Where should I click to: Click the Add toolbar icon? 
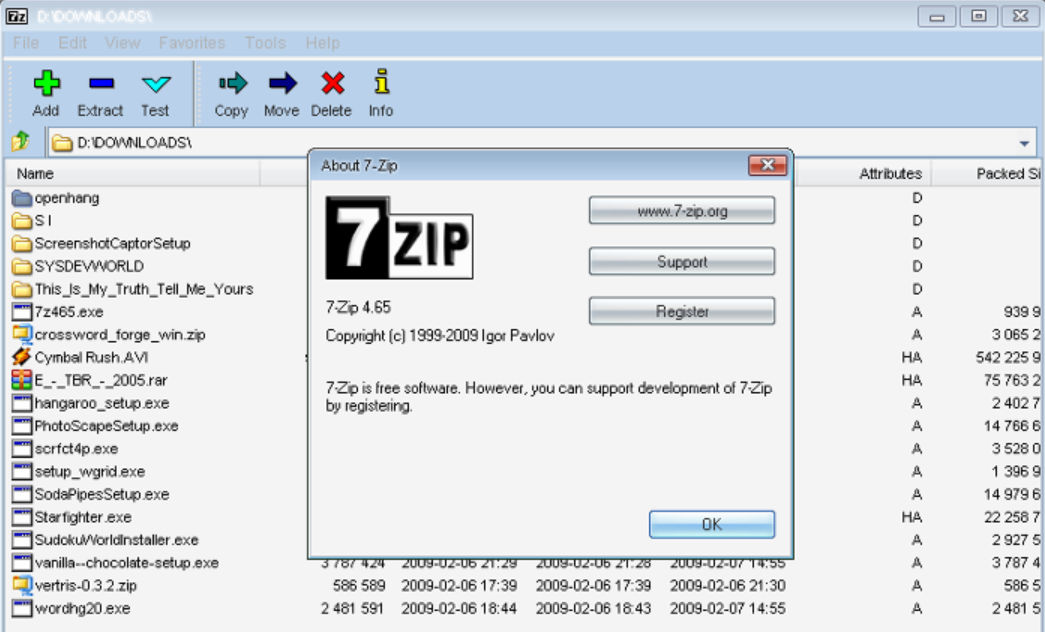coord(47,83)
